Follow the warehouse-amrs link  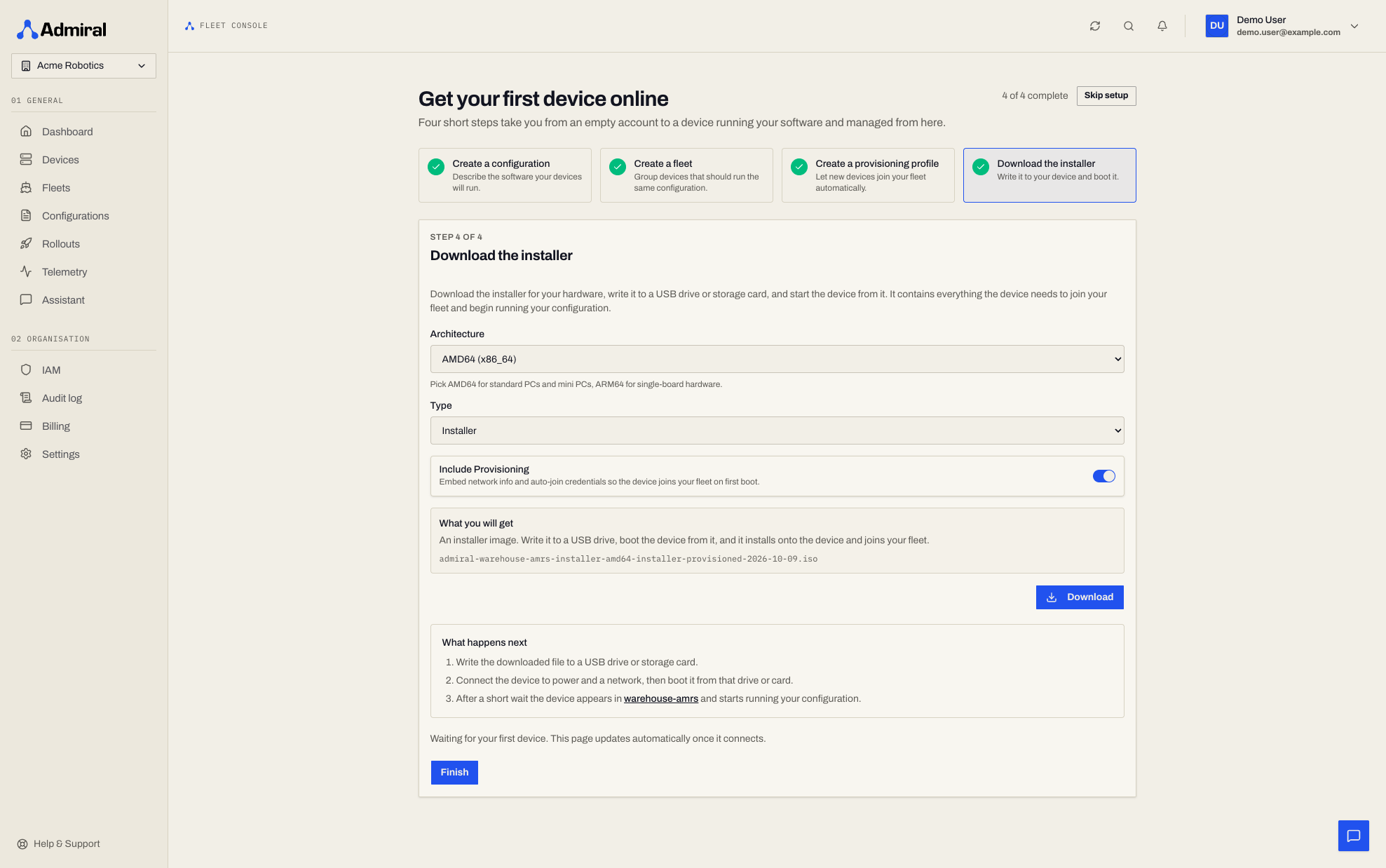661,699
